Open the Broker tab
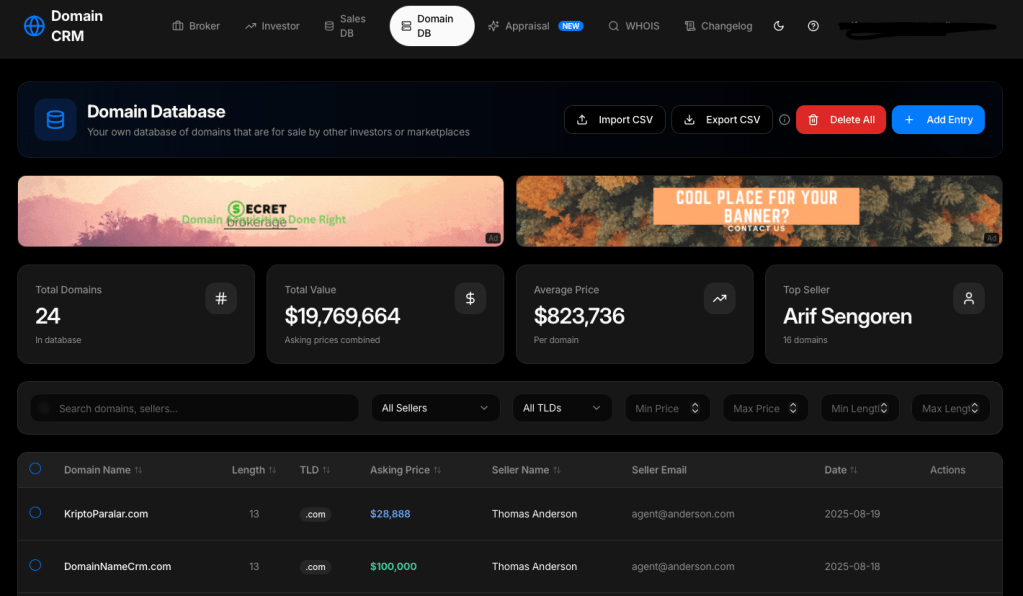The height and width of the screenshot is (596, 1023). click(196, 26)
